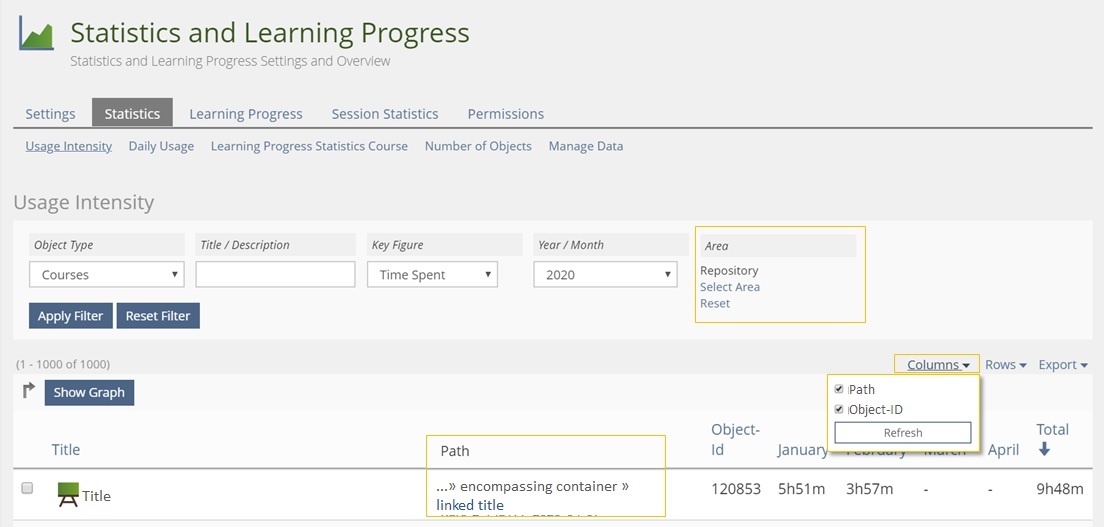Expand the Export menu
This screenshot has width=1104, height=527.
1062,365
